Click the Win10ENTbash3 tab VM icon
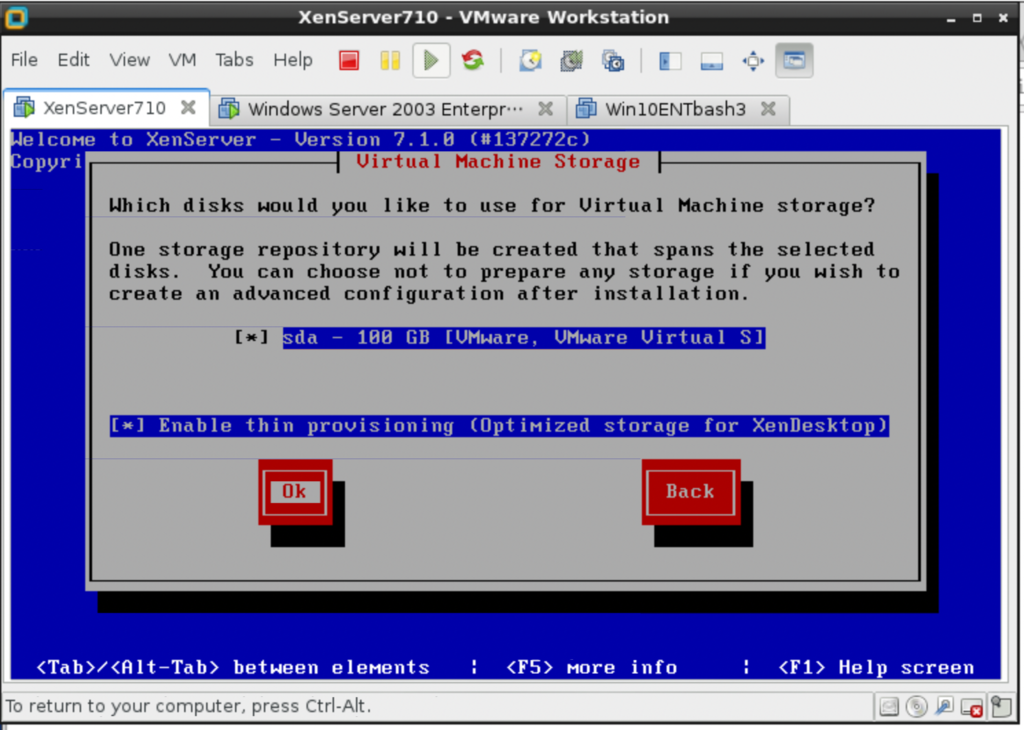This screenshot has width=1024, height=730. (x=586, y=108)
